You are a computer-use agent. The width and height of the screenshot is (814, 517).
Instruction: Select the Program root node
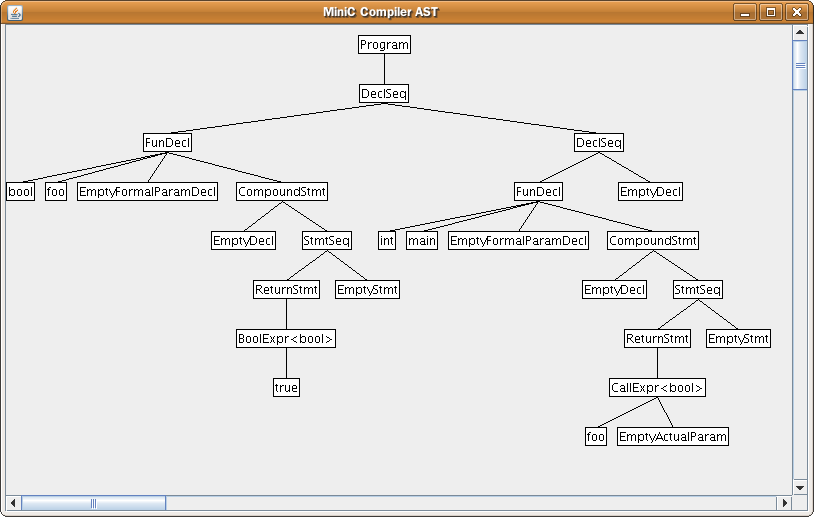(385, 45)
